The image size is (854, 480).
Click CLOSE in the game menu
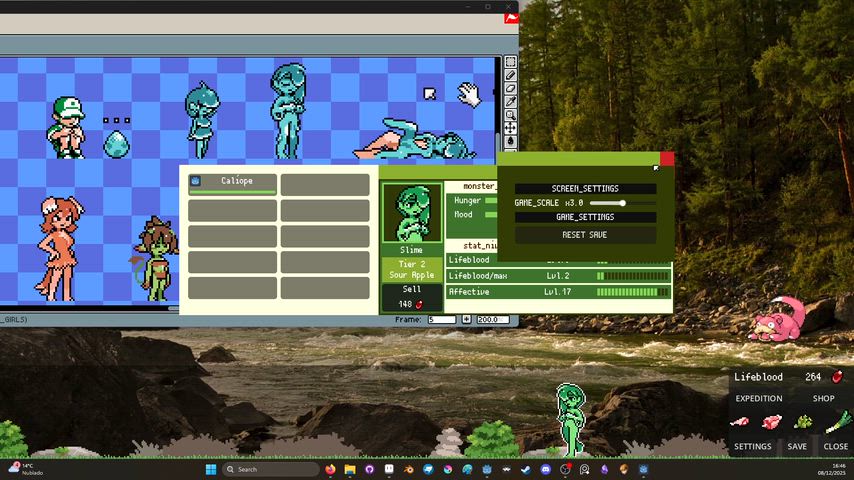(835, 446)
